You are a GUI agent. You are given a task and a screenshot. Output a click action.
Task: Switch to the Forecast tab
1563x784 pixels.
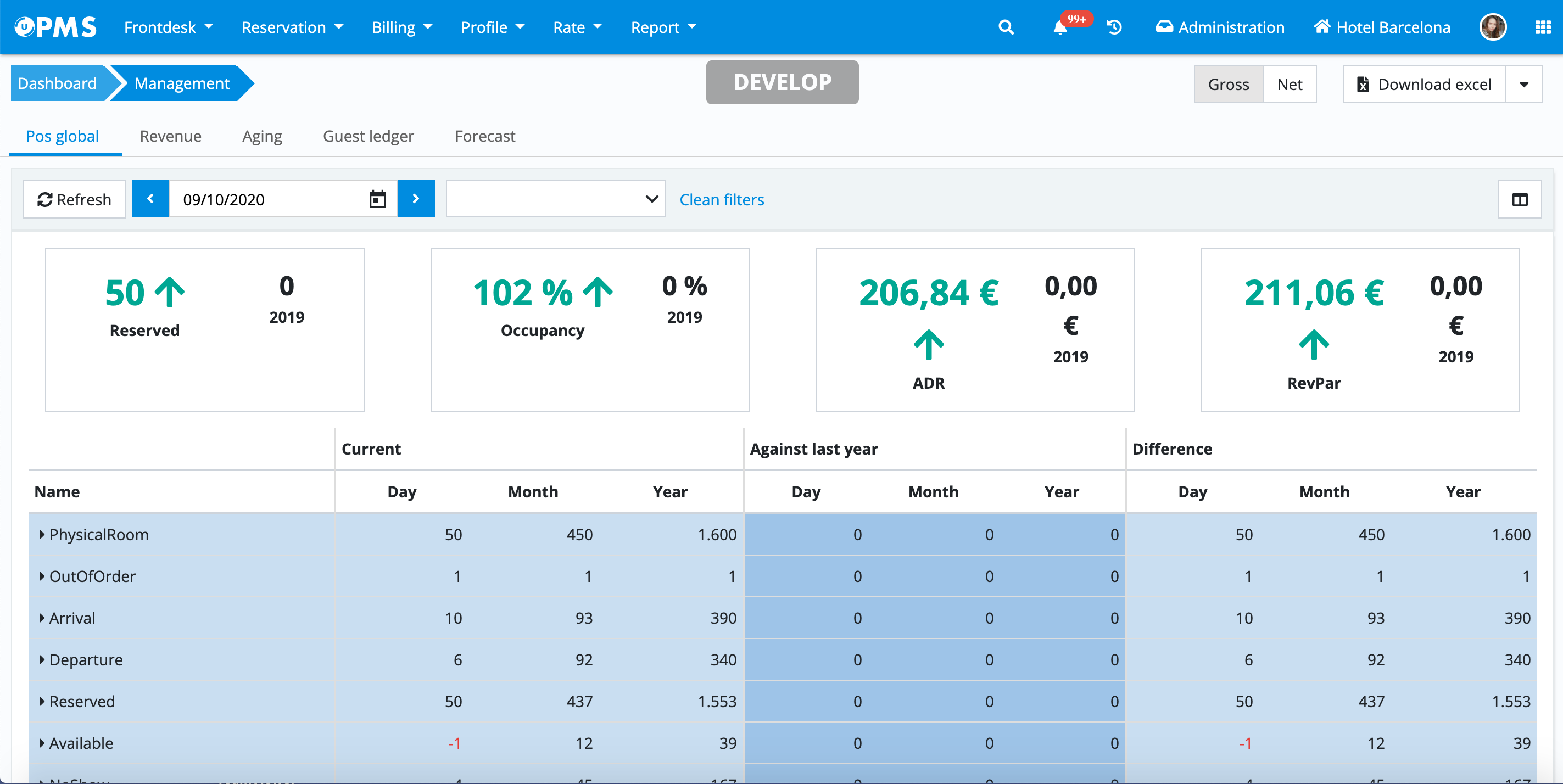click(484, 136)
